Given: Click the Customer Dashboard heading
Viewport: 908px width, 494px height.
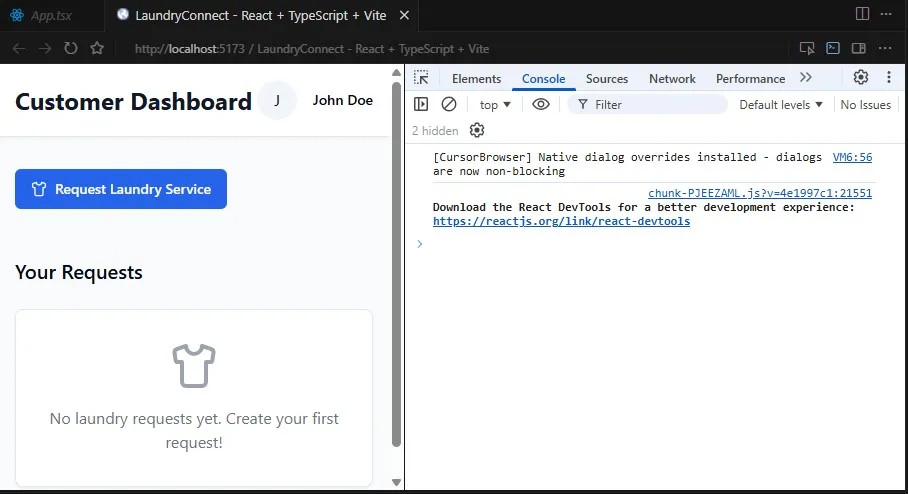Looking at the screenshot, I should click(133, 101).
